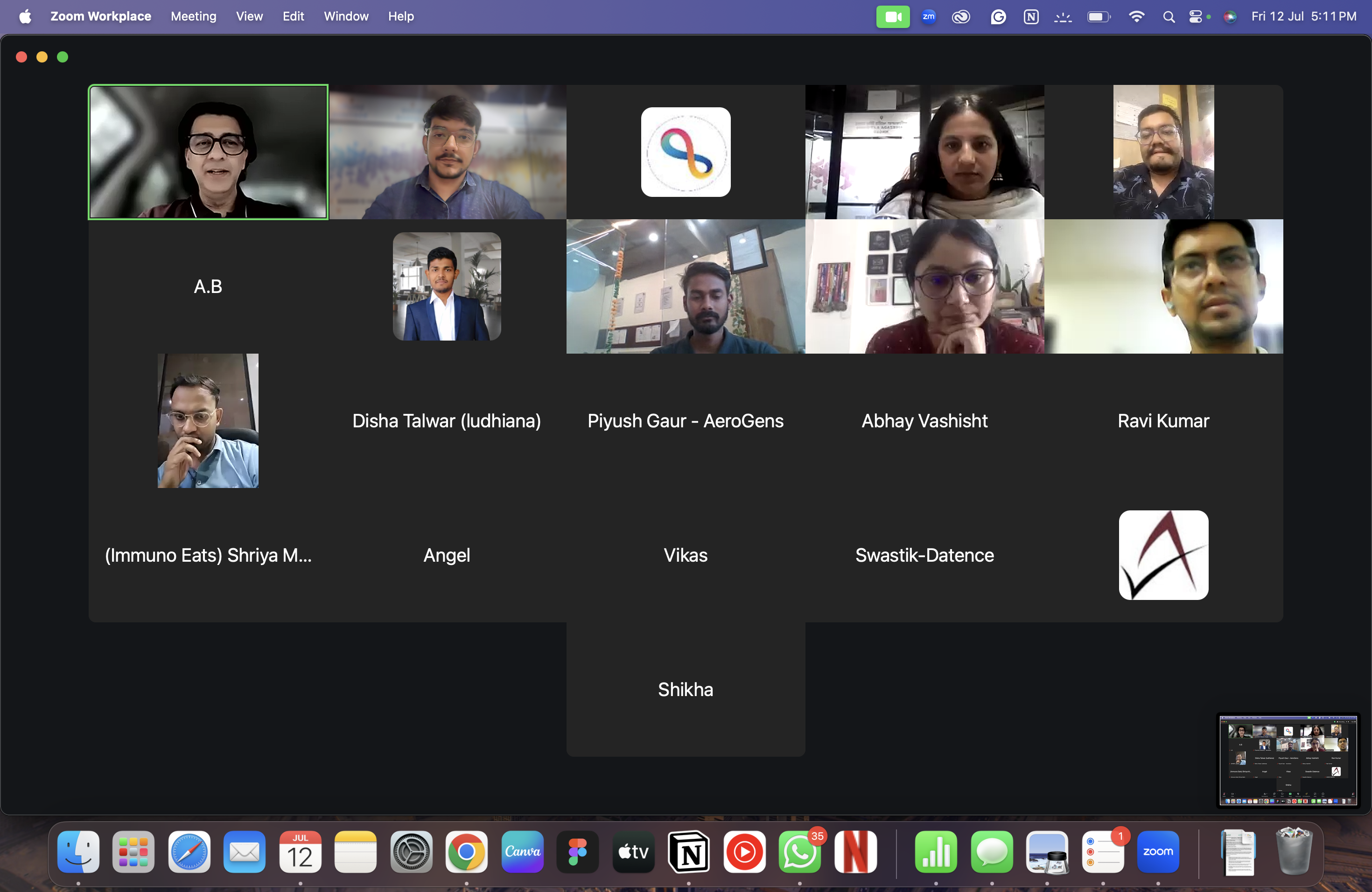Image resolution: width=1372 pixels, height=892 pixels.
Task: Open WhatsApp with 35 notifications
Action: [799, 852]
